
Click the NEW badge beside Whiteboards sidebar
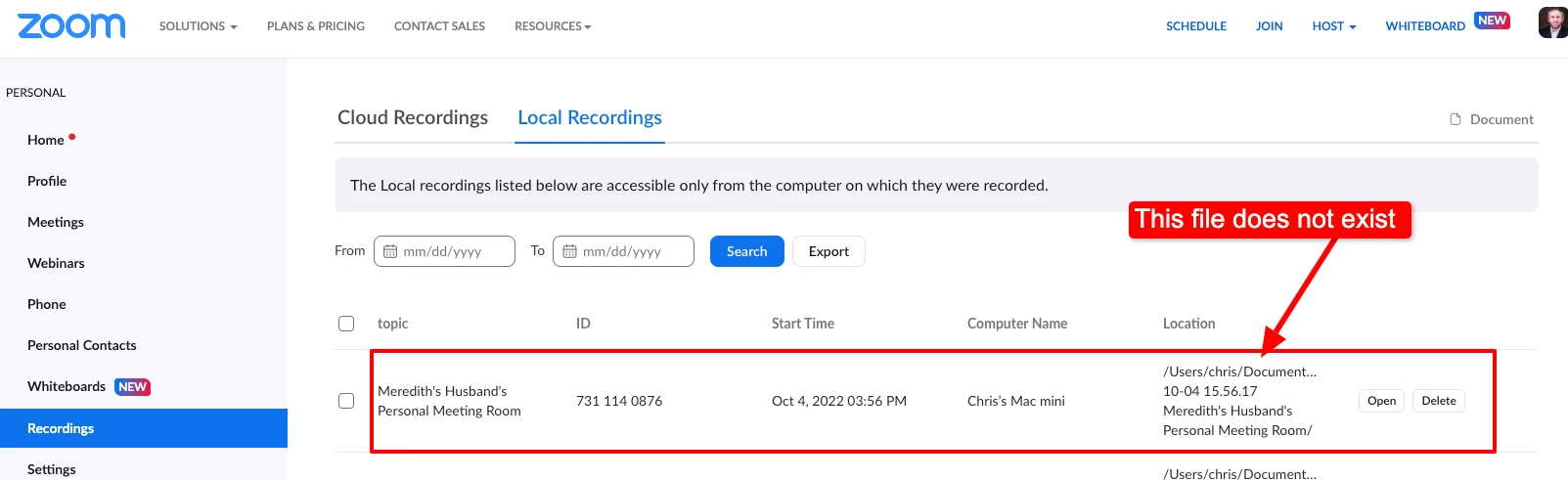[x=132, y=387]
